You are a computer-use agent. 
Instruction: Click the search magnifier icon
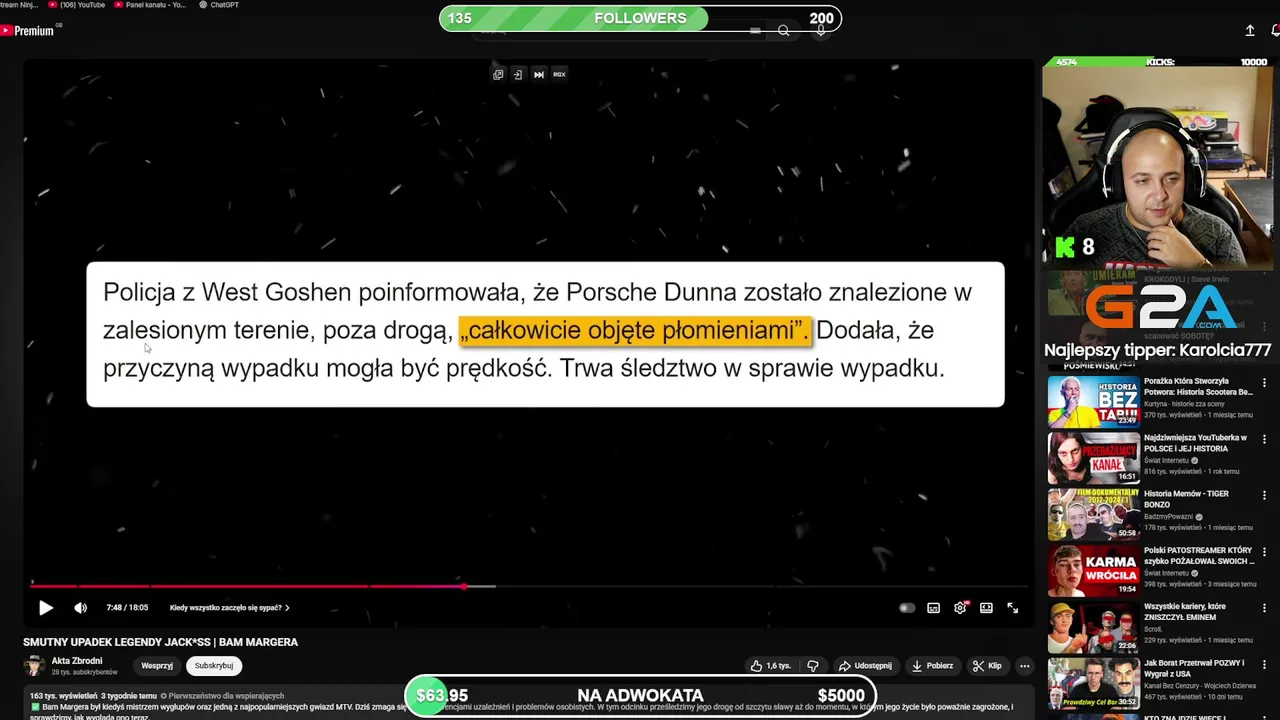783,31
